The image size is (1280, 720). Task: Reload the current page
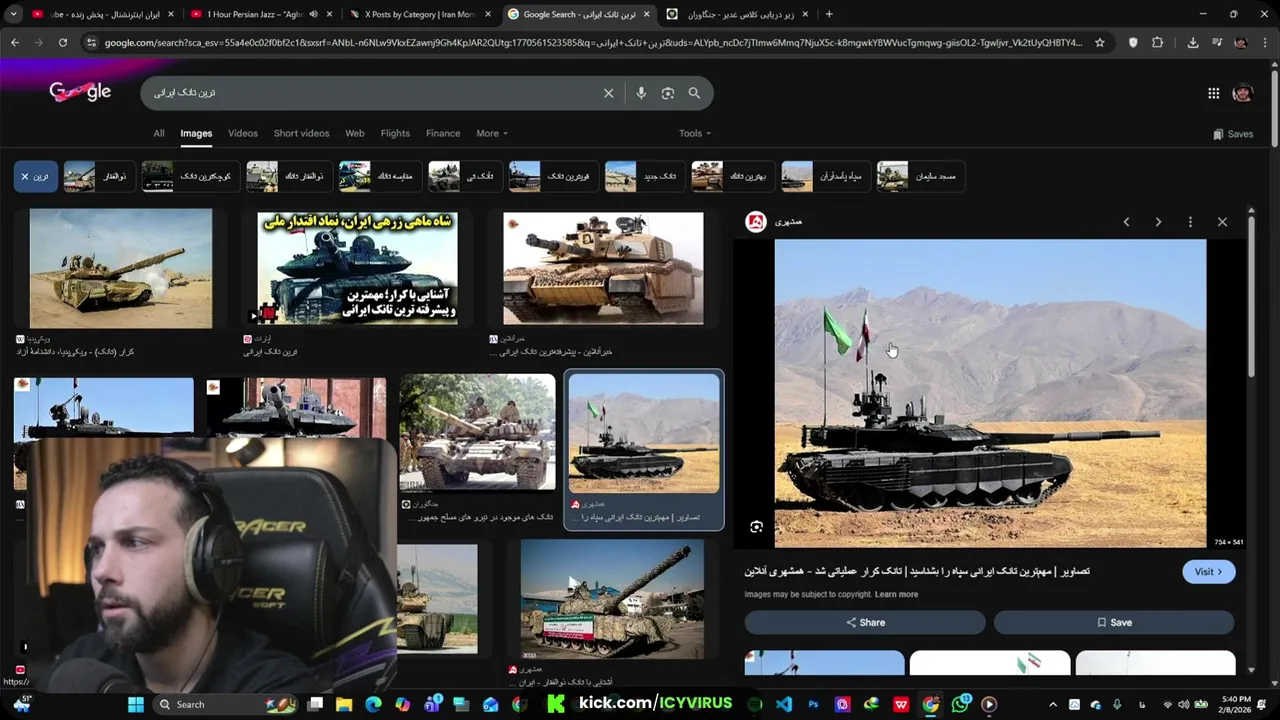pyautogui.click(x=62, y=43)
